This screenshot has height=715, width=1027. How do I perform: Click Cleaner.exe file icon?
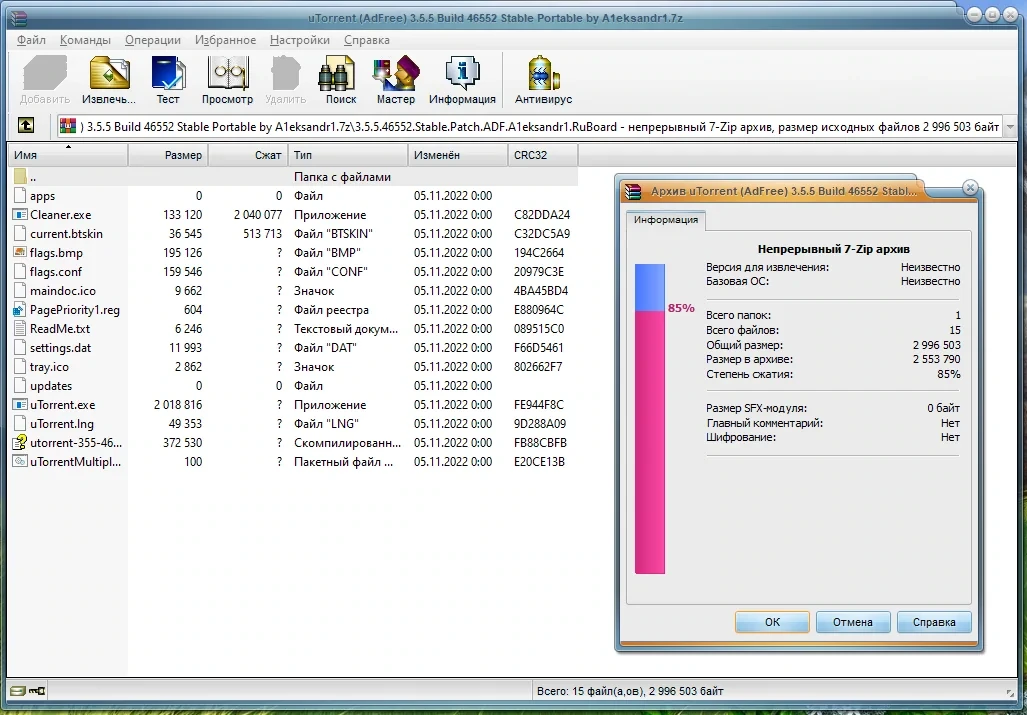pos(20,215)
